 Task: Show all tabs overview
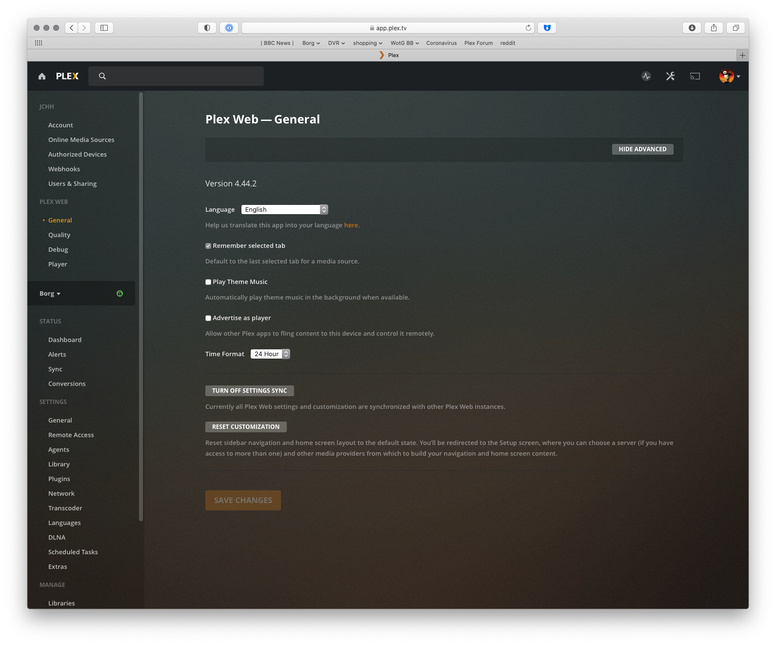tap(736, 28)
